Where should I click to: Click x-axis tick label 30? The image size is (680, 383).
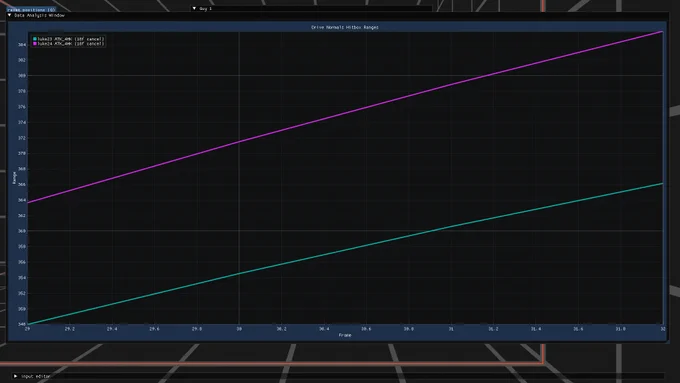click(239, 329)
